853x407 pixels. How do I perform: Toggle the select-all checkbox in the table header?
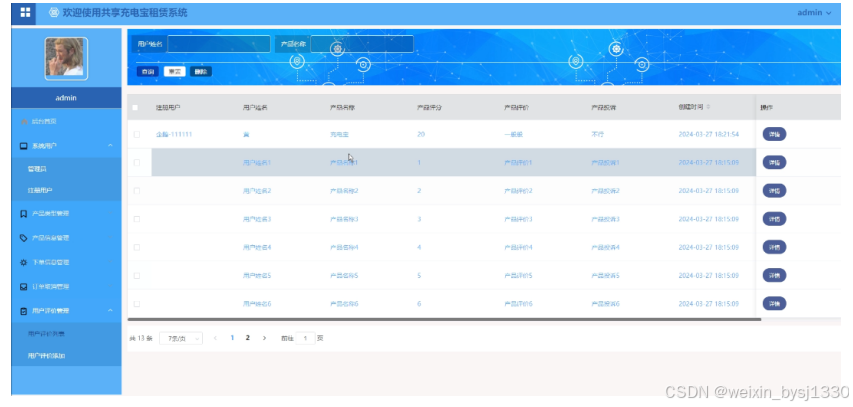[x=135, y=108]
